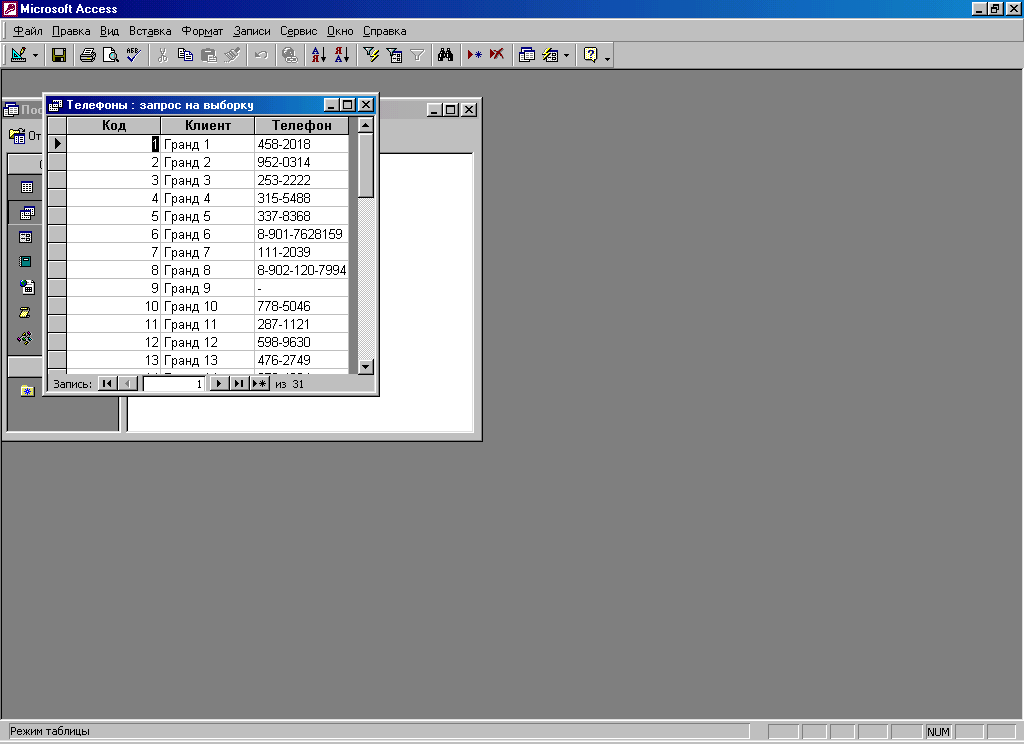Click the Save toolbar icon
This screenshot has height=744, width=1024.
coord(59,55)
